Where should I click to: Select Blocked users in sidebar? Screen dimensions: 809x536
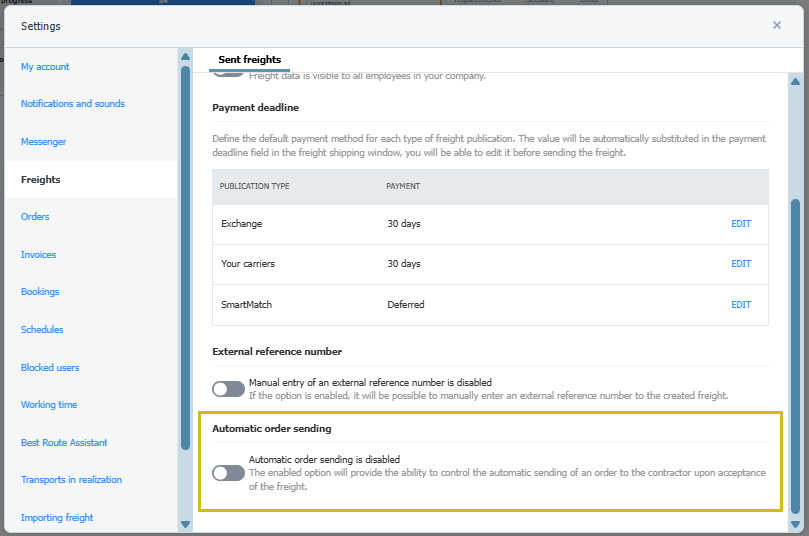tap(50, 368)
